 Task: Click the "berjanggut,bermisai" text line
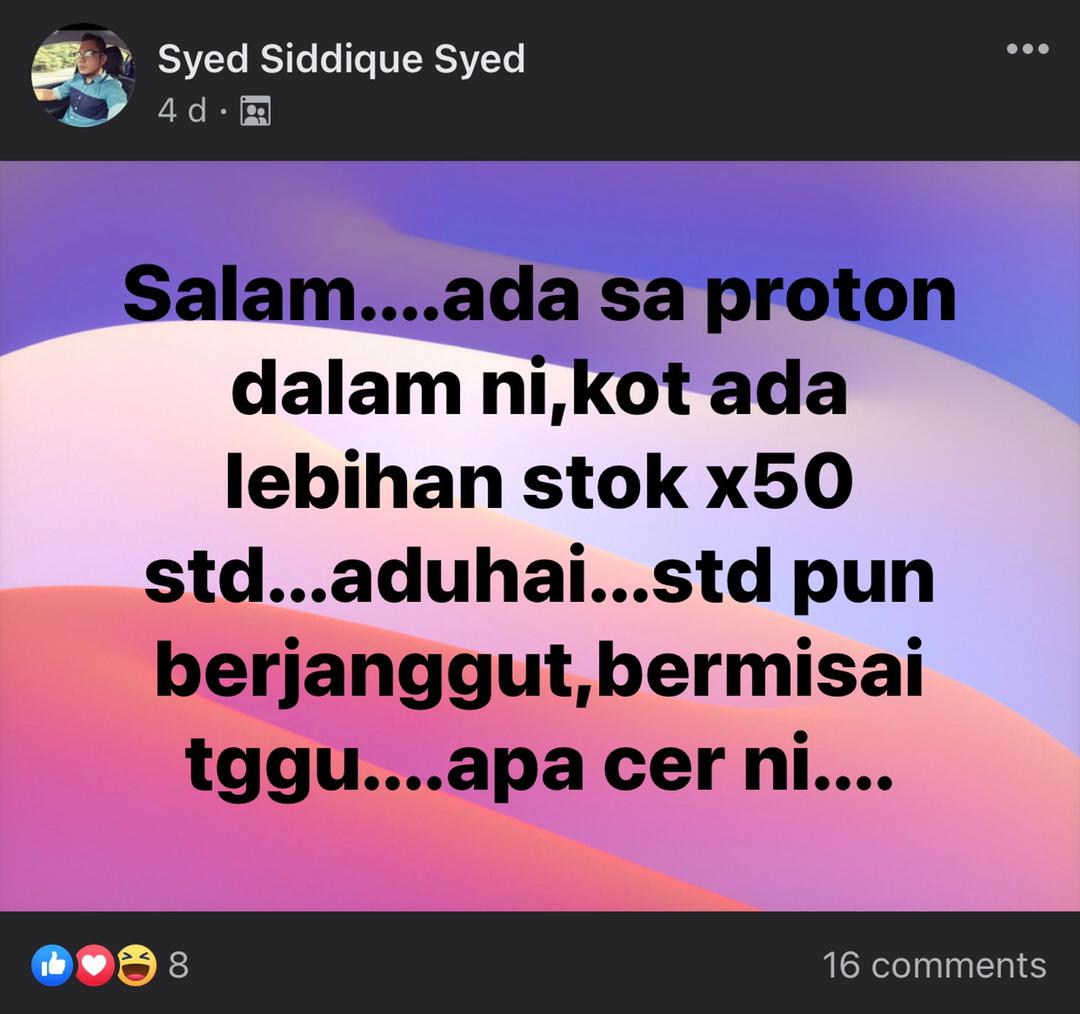pos(540,672)
